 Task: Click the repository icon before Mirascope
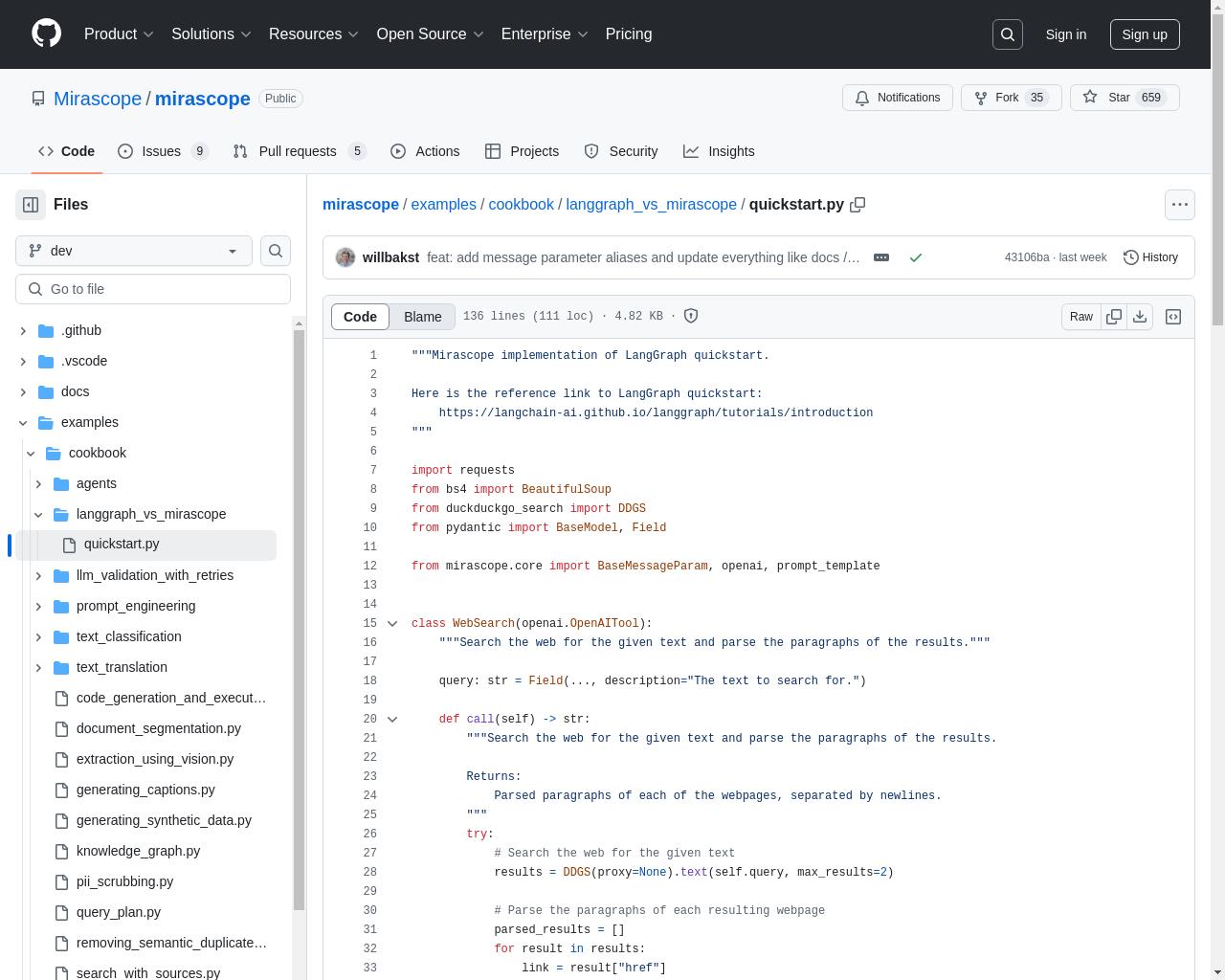[38, 99]
